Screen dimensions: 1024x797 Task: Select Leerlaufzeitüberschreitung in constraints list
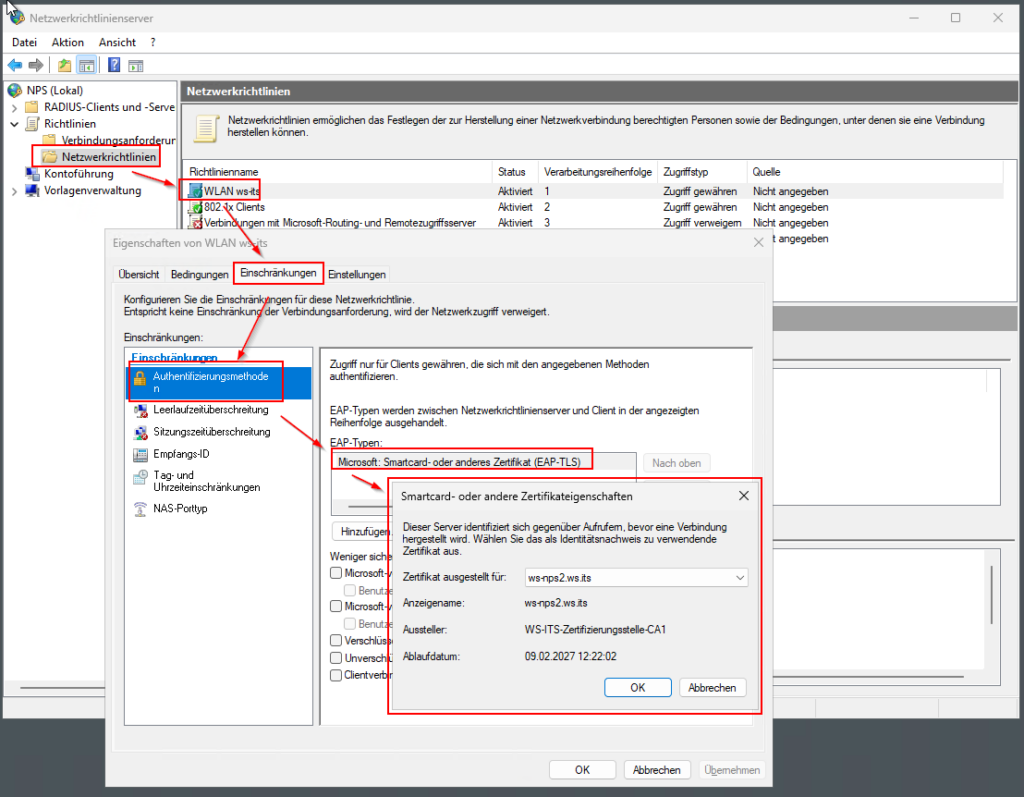pos(210,410)
